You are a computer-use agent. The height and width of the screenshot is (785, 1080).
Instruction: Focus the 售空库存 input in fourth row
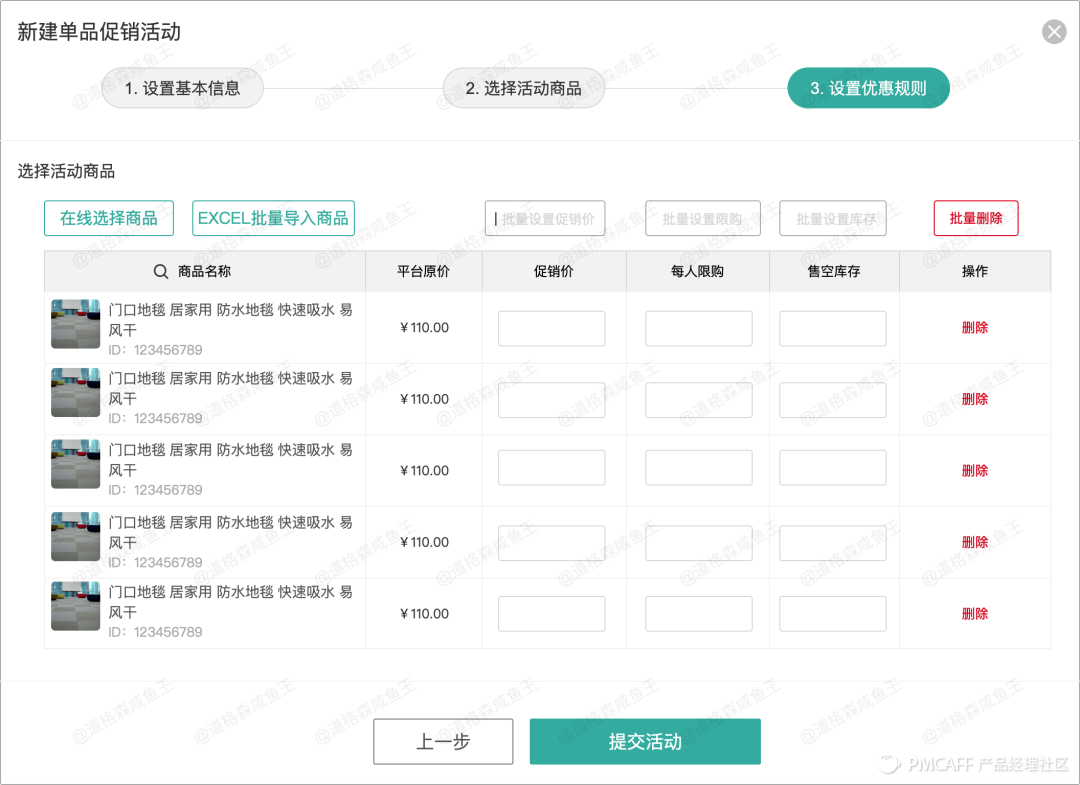coord(833,543)
